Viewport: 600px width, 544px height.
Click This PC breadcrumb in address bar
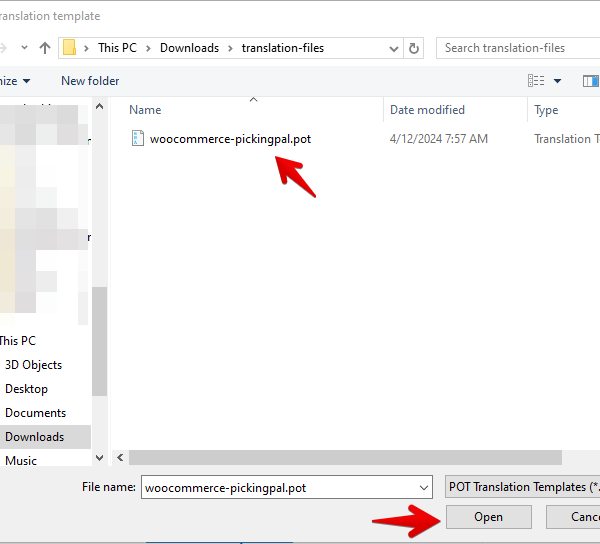point(116,48)
